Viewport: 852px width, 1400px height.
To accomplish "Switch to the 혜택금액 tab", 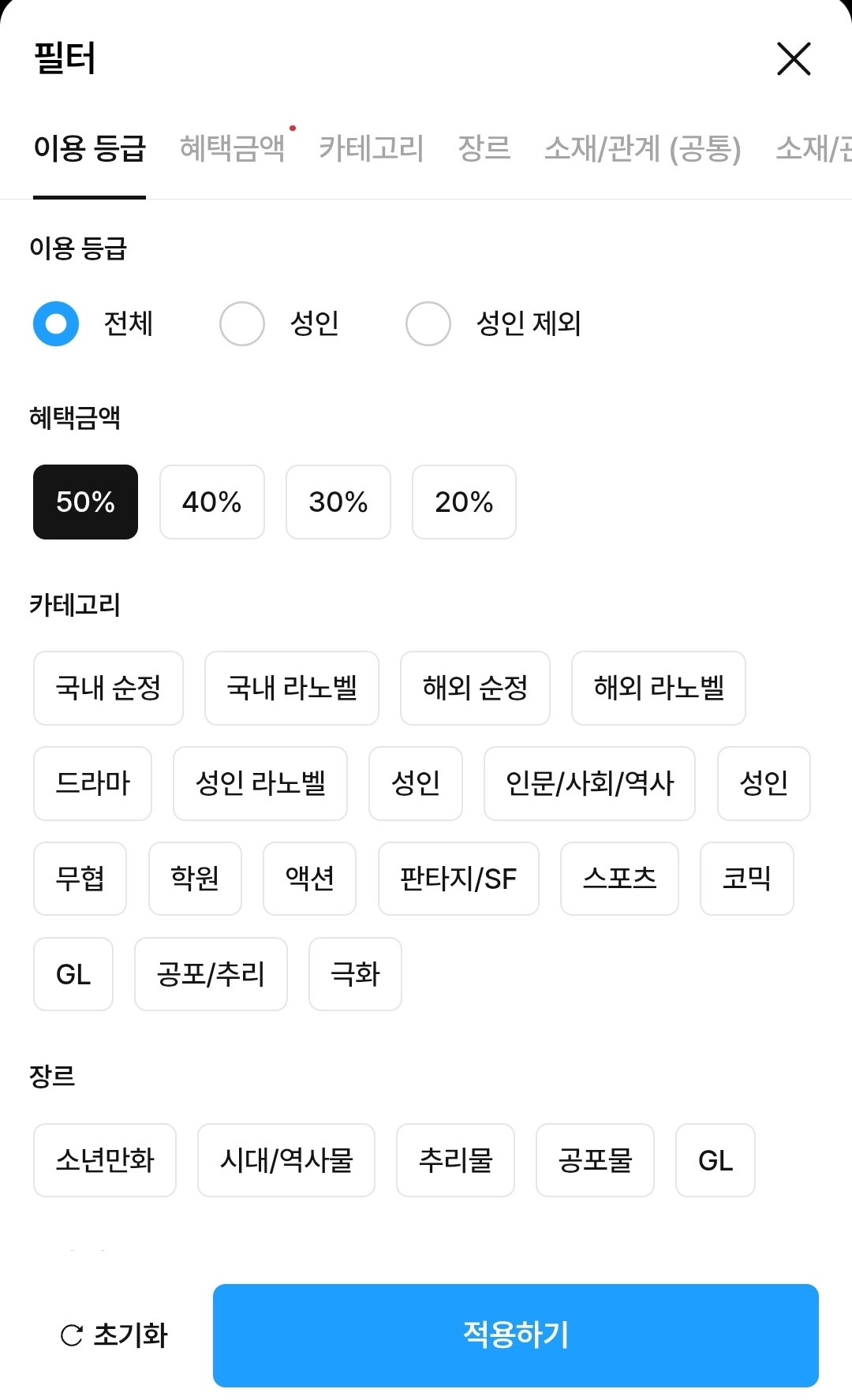I will tap(232, 148).
